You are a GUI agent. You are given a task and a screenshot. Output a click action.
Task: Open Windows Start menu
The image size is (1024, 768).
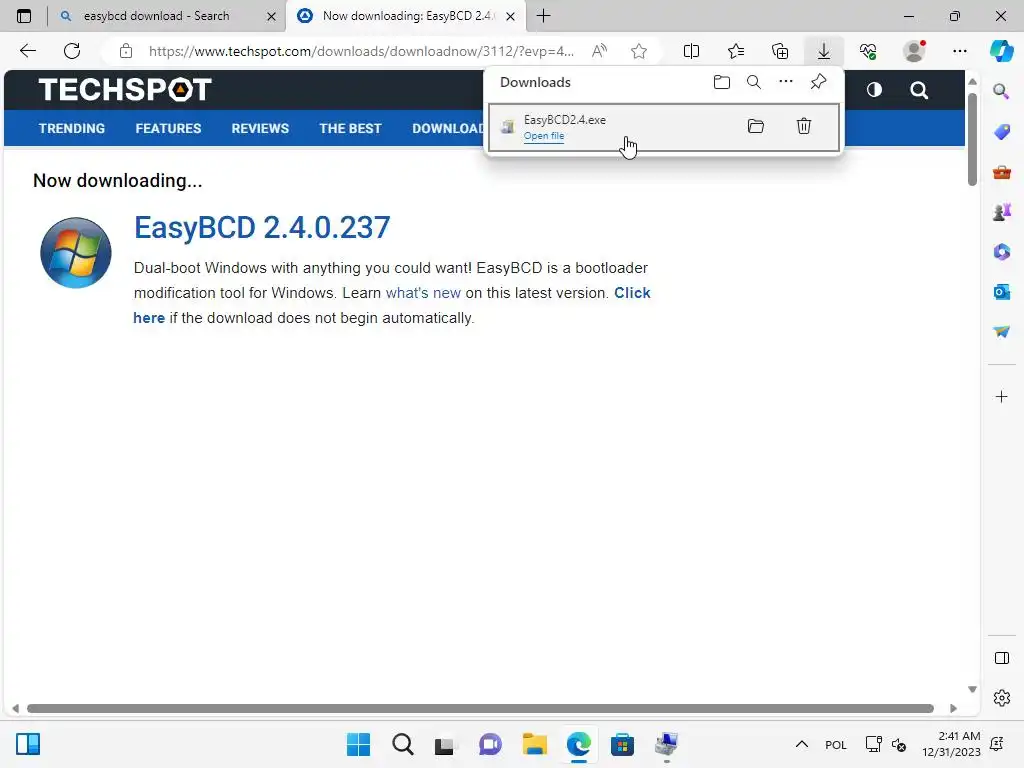click(358, 744)
